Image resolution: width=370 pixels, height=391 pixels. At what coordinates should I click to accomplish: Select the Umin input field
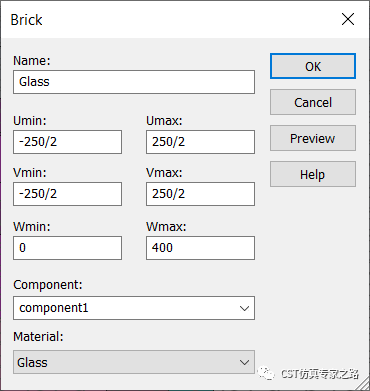67,142
